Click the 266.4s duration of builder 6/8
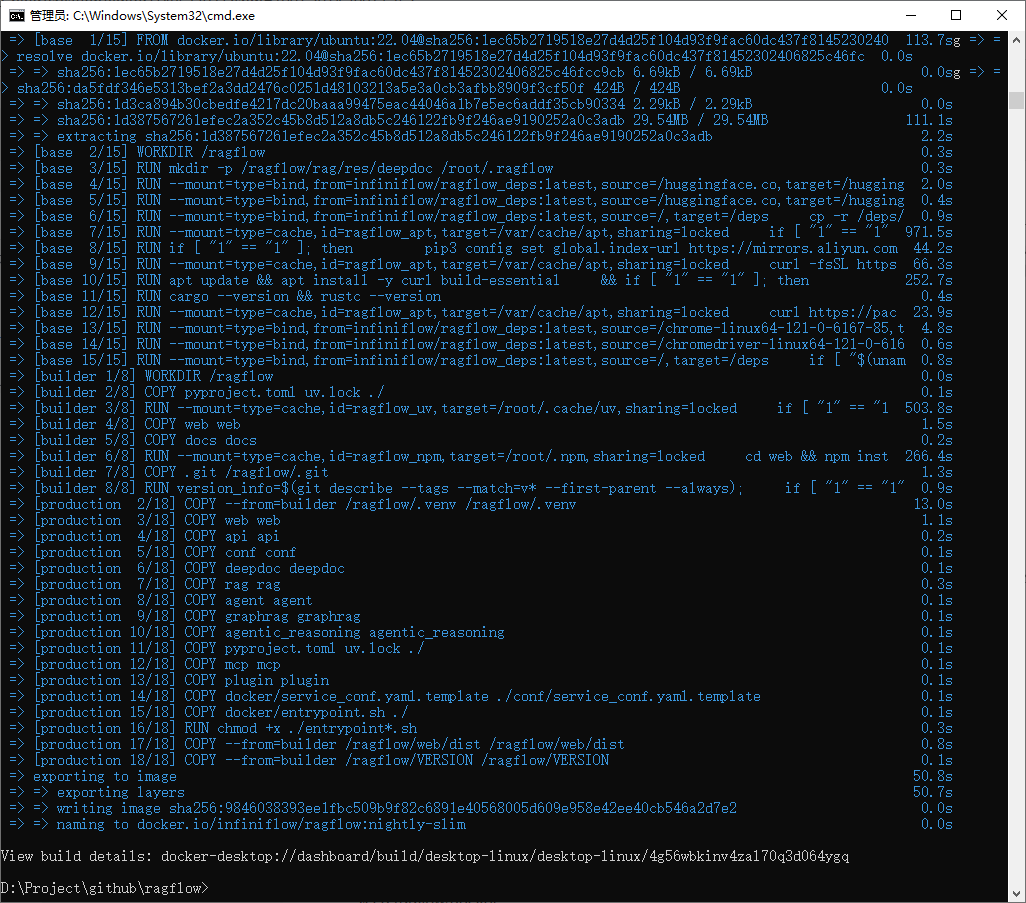Viewport: 1026px width, 903px height. pyautogui.click(x=929, y=456)
